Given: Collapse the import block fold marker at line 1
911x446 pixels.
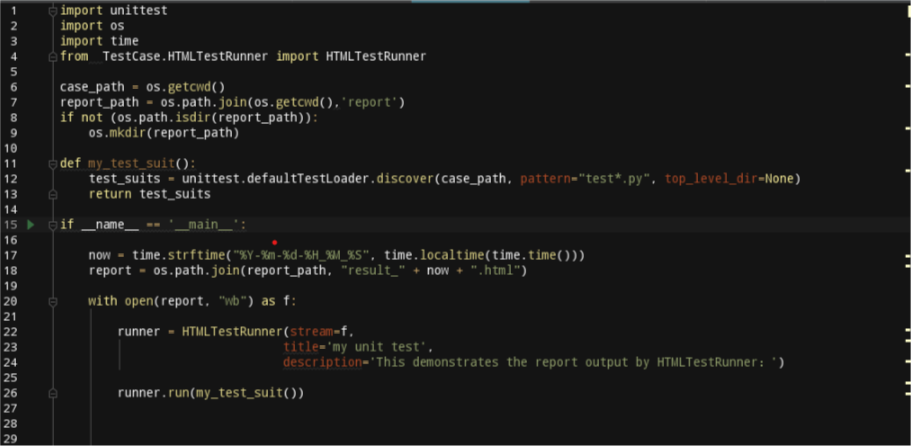Looking at the screenshot, I should (x=53, y=10).
